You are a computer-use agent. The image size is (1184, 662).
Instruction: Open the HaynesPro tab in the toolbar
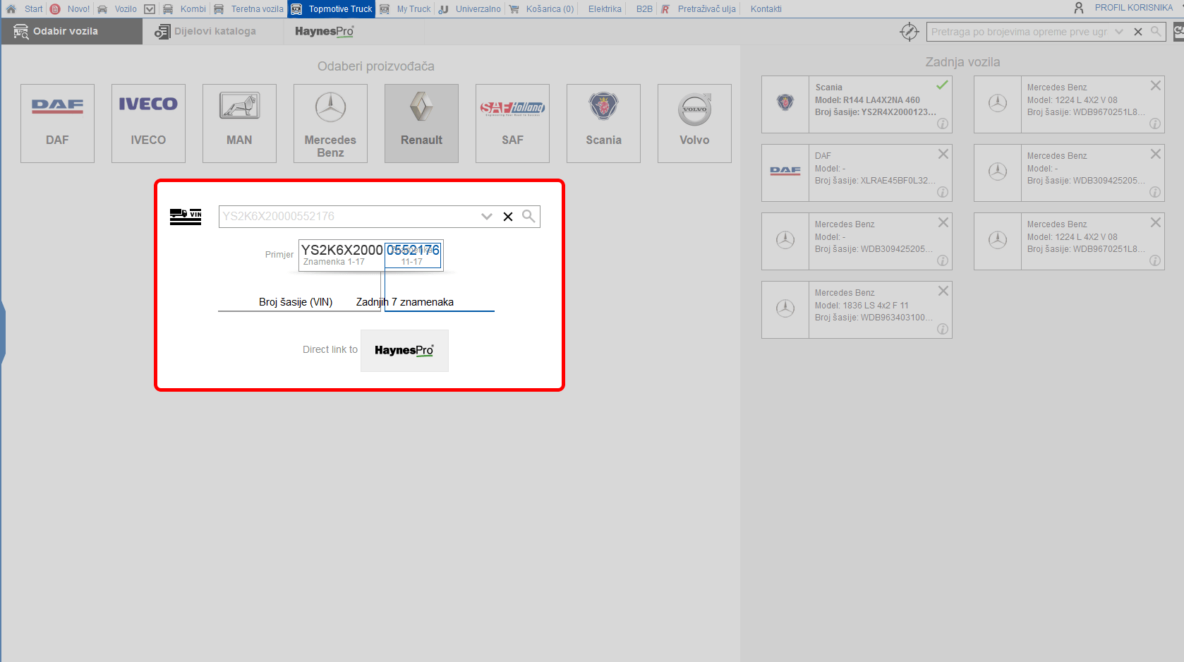pyautogui.click(x=324, y=31)
